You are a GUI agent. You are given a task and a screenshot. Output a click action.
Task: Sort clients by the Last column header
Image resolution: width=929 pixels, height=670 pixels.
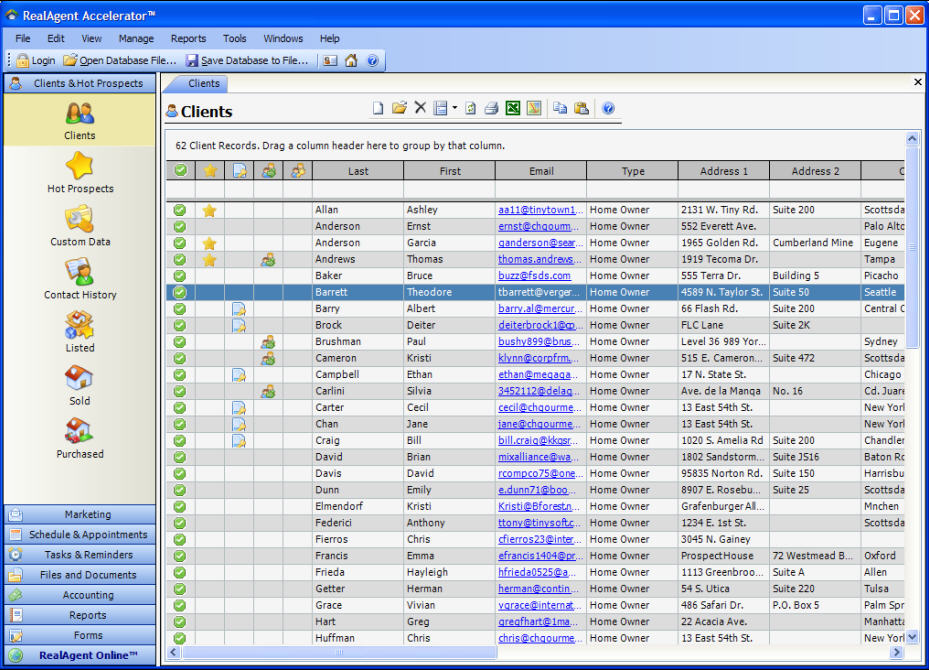tap(358, 171)
